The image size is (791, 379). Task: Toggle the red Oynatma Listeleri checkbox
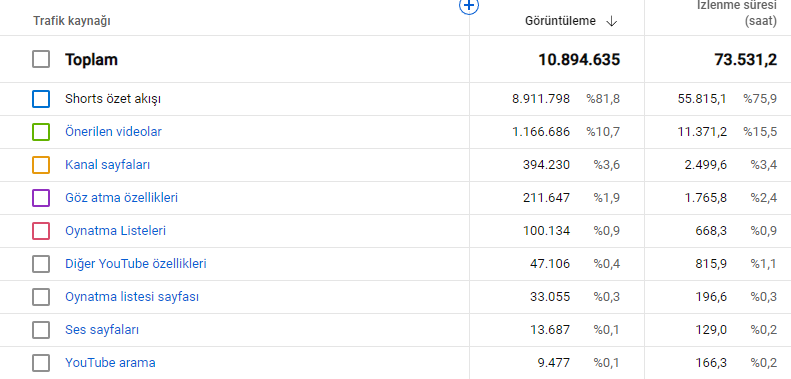click(x=41, y=231)
